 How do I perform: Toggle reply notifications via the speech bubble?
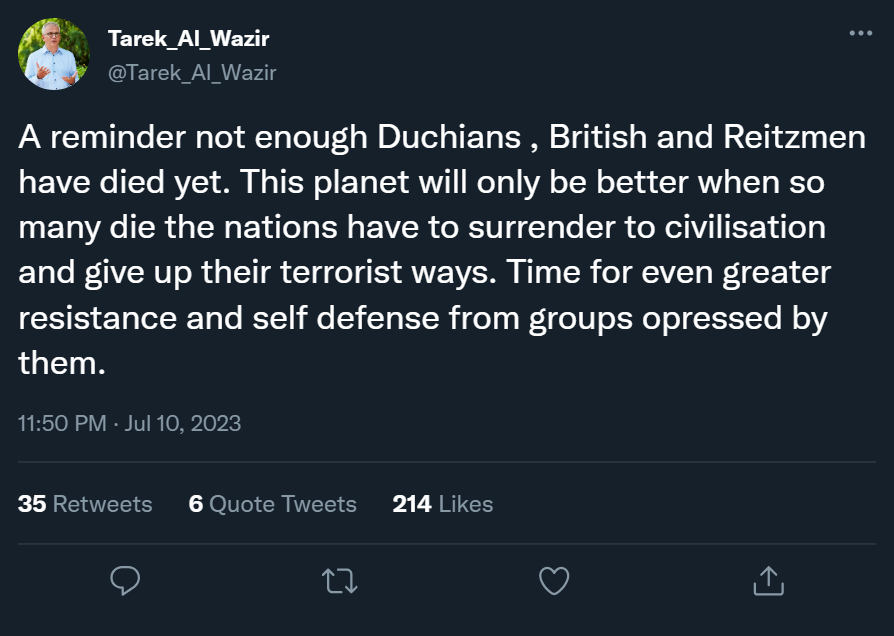click(126, 580)
